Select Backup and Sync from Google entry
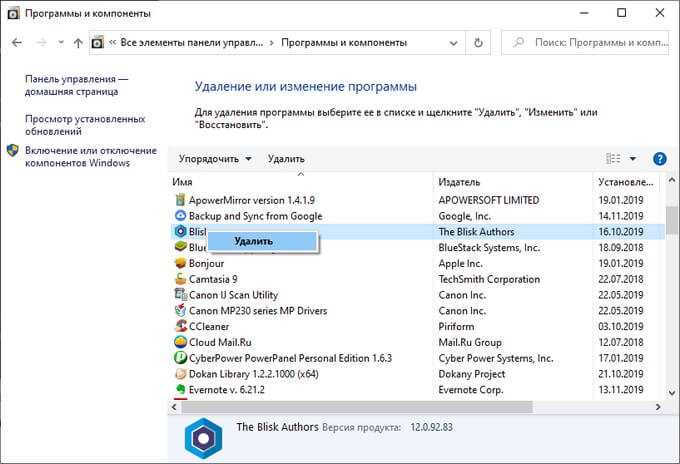680x464 pixels. [x=255, y=216]
